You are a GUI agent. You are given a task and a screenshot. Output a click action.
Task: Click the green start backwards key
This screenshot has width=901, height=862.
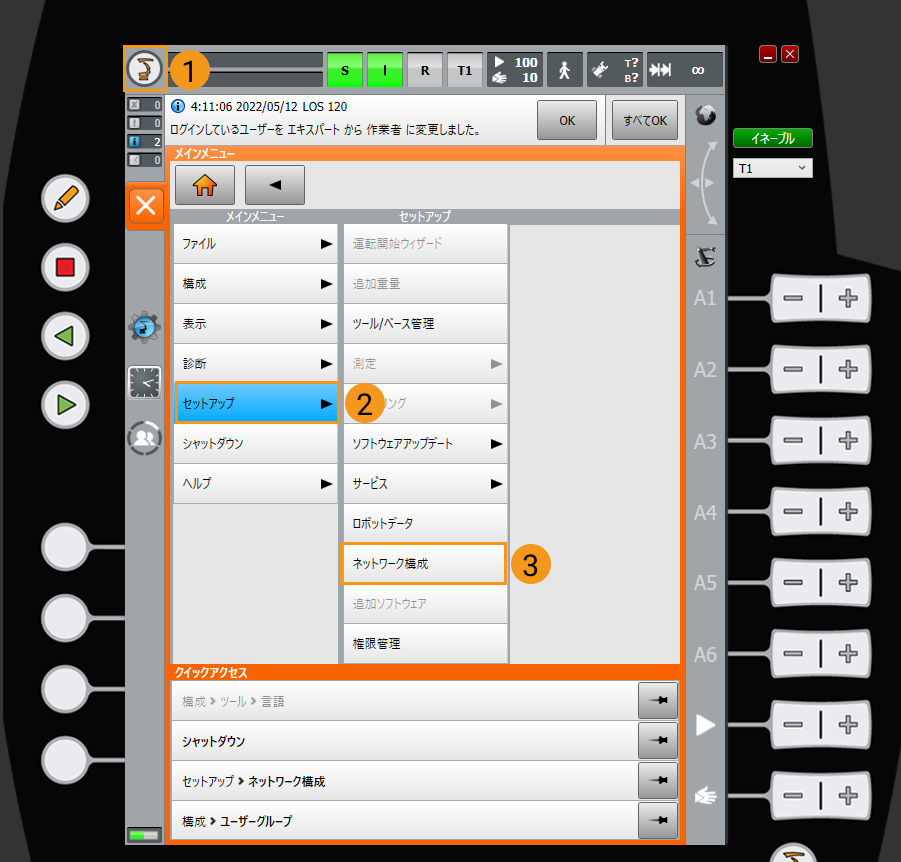[x=65, y=336]
